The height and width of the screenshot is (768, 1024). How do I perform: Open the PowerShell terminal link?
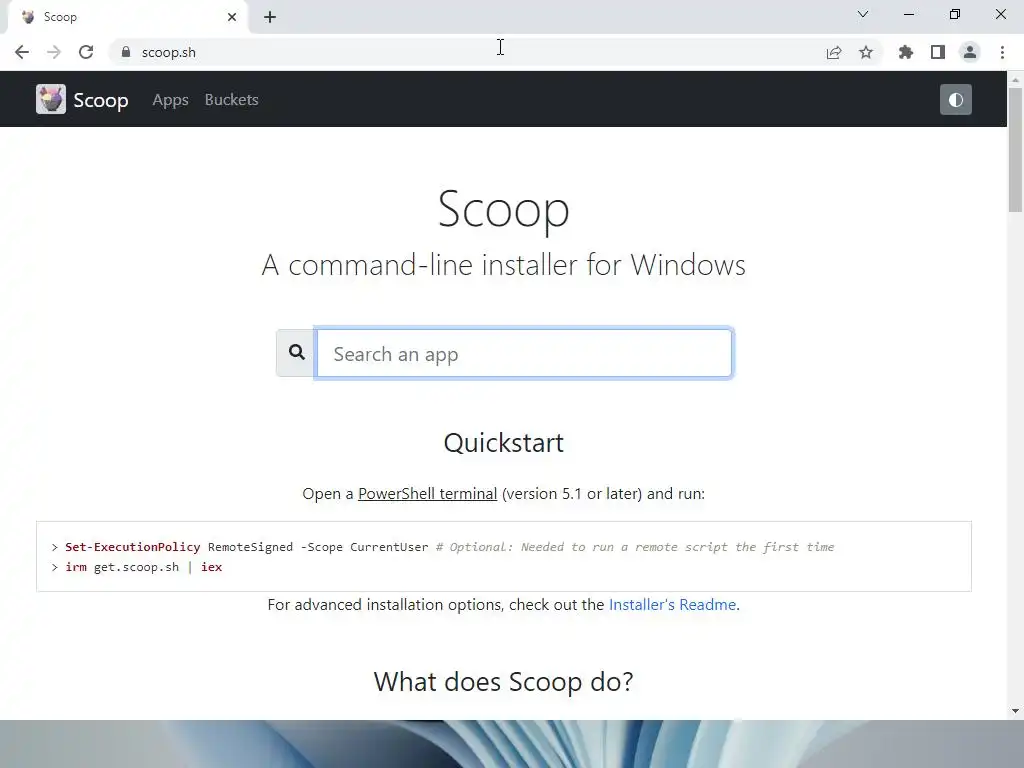428,494
